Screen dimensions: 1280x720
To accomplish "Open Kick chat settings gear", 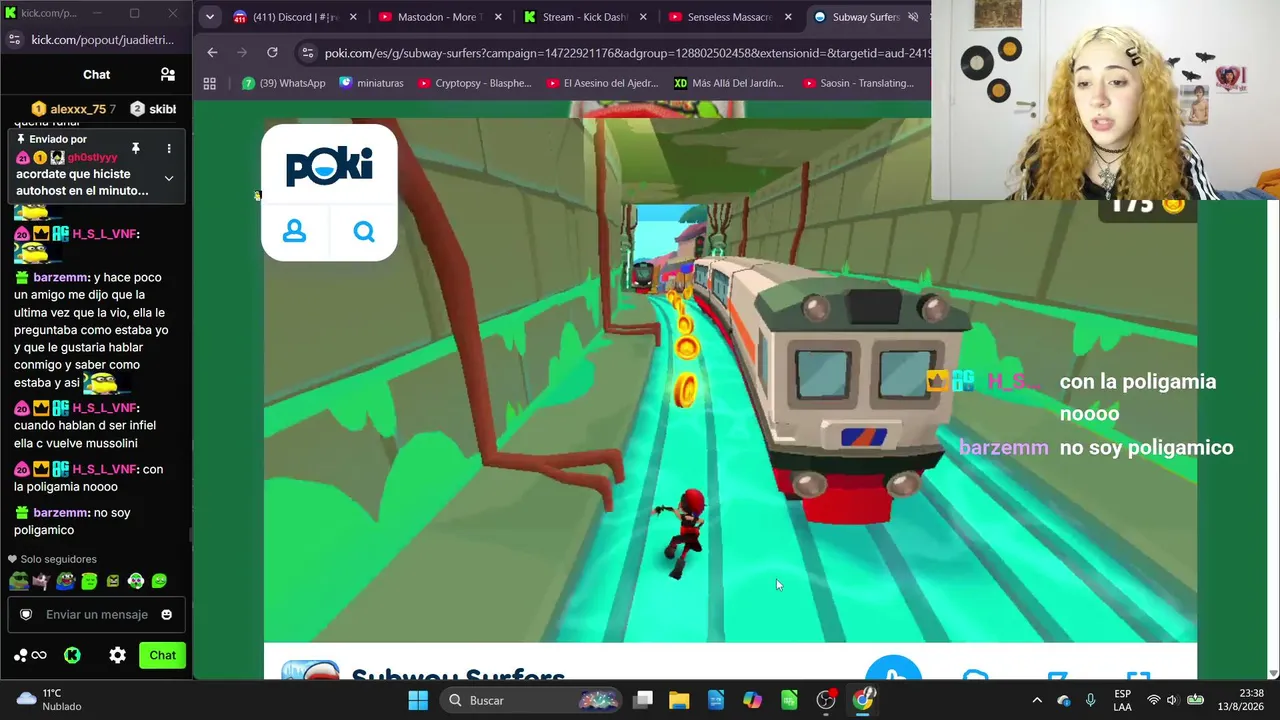I will [x=118, y=656].
